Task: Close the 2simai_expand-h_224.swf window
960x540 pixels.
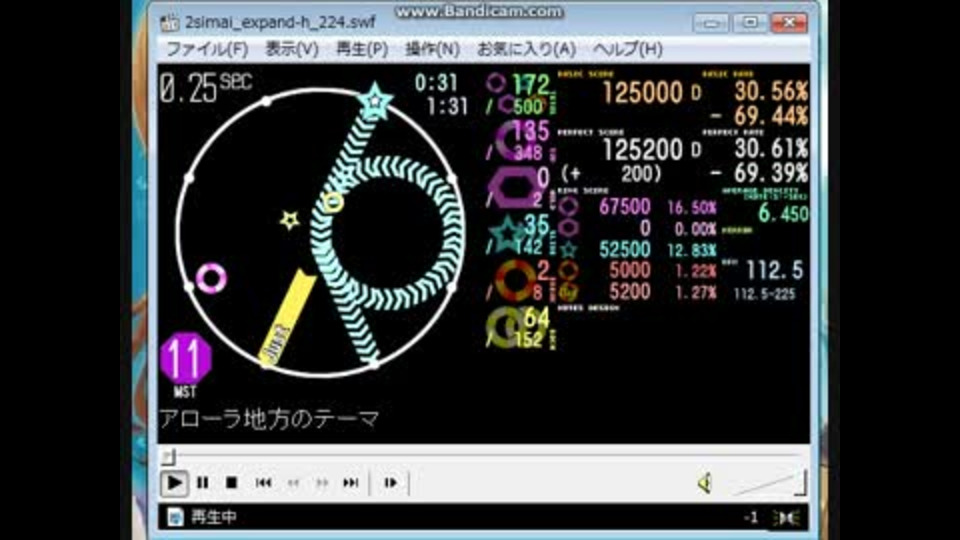Action: pyautogui.click(x=789, y=23)
